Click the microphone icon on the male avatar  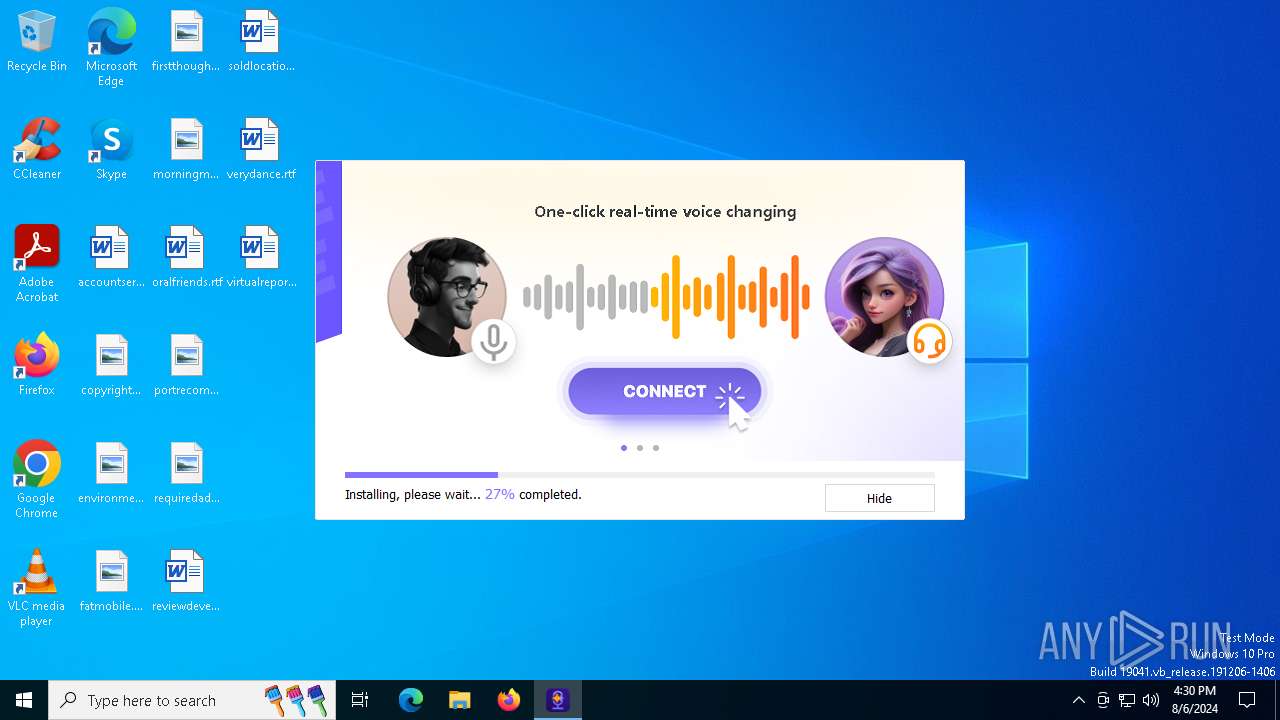click(492, 341)
